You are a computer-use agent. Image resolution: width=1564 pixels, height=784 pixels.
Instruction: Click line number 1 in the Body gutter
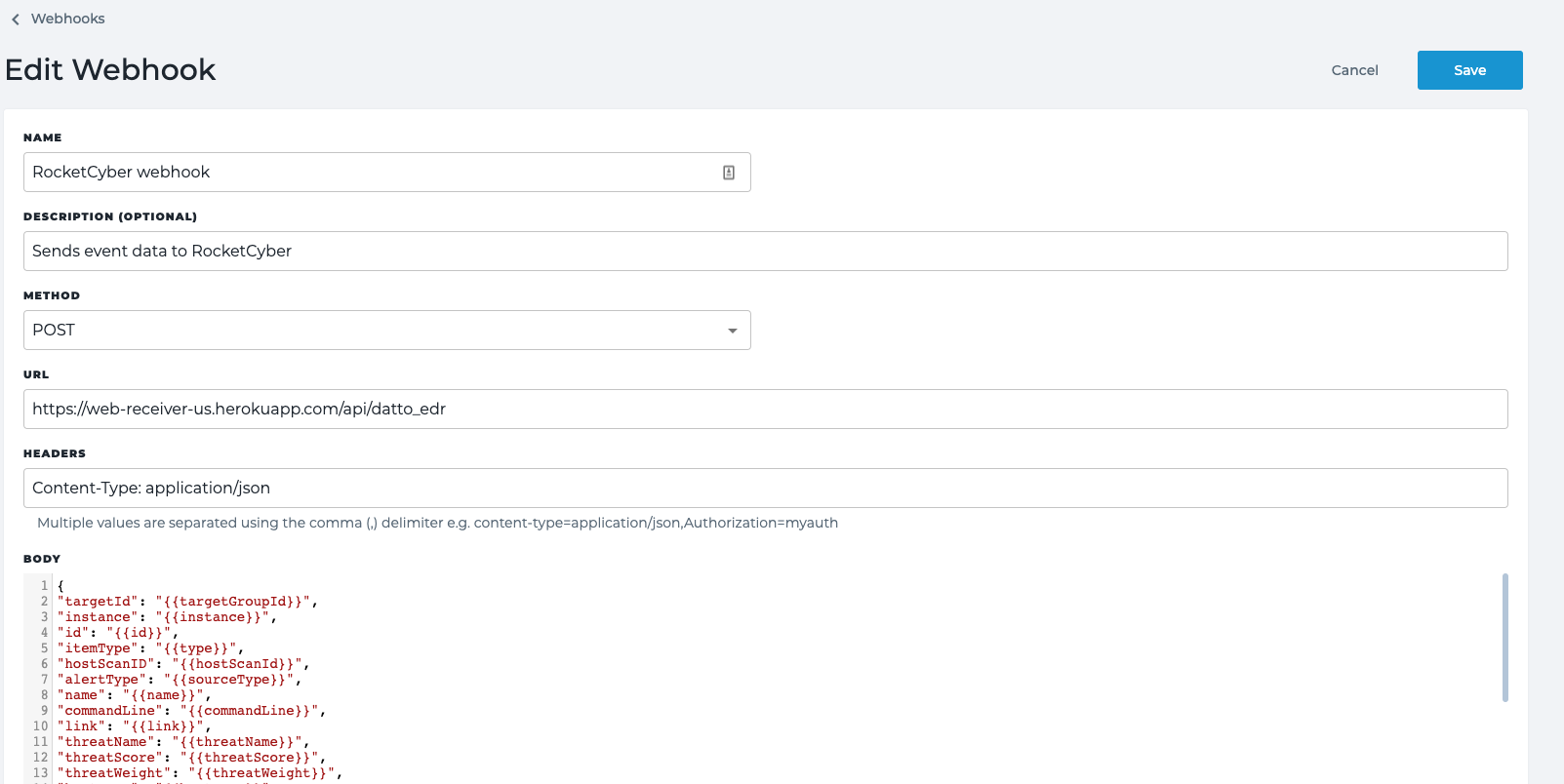44,586
